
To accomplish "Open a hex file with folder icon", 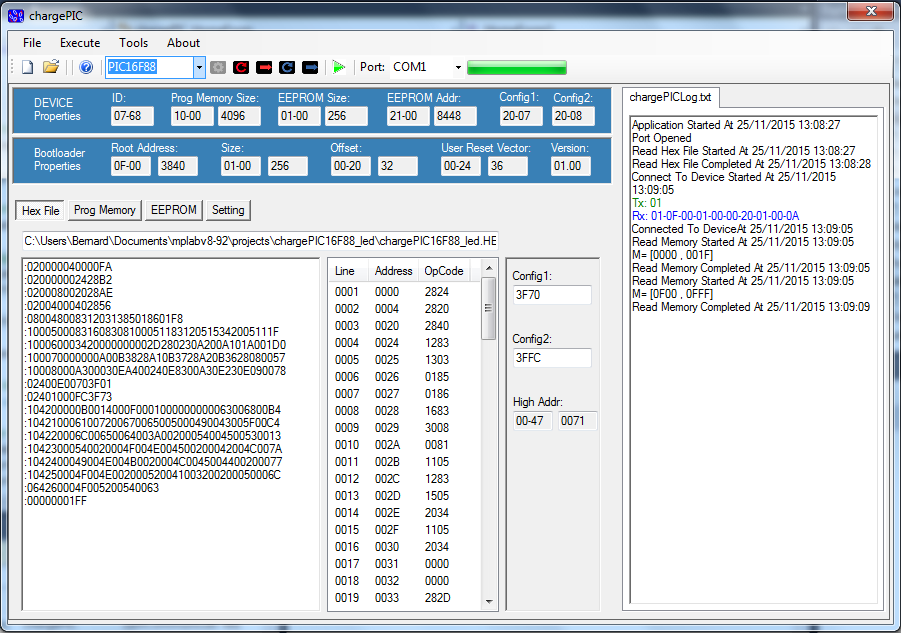I will [51, 67].
